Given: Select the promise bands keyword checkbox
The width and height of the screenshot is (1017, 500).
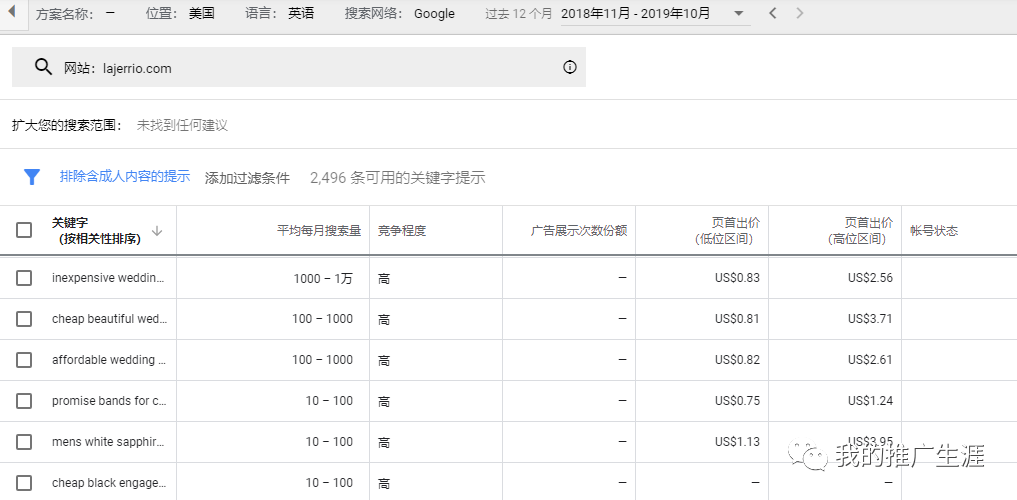Looking at the screenshot, I should tap(24, 401).
